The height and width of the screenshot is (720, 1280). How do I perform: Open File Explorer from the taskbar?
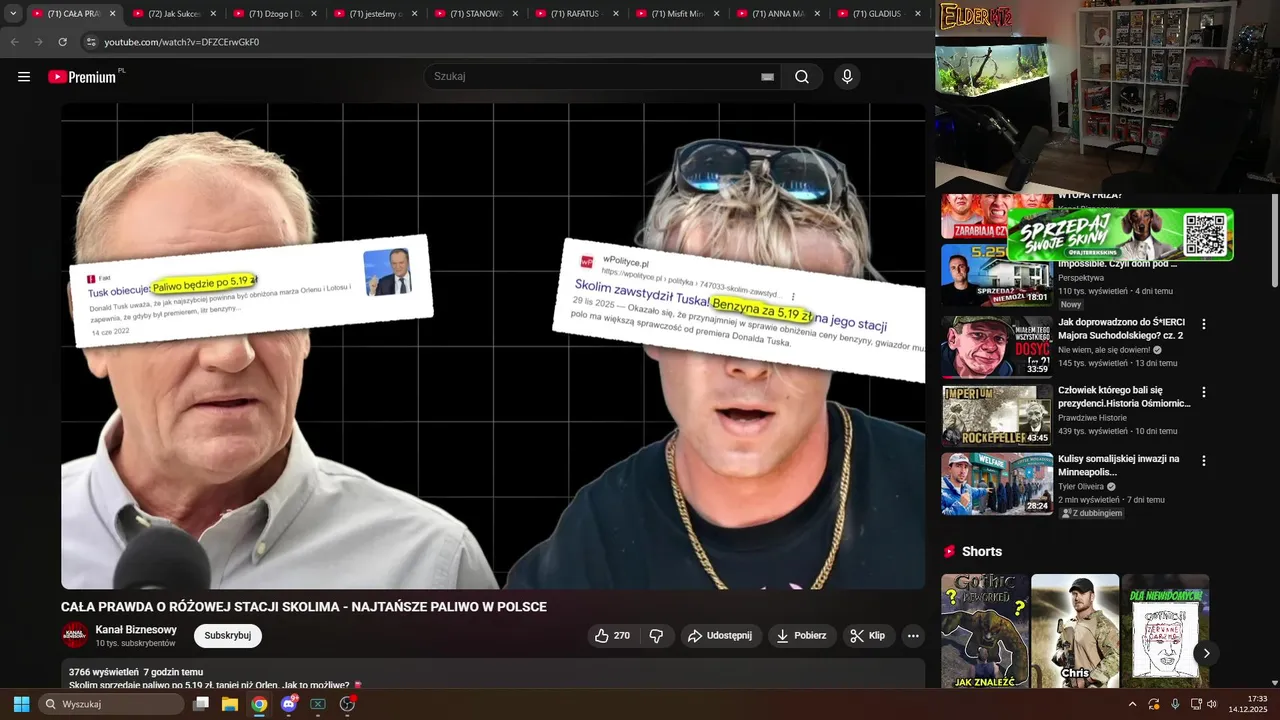(230, 704)
